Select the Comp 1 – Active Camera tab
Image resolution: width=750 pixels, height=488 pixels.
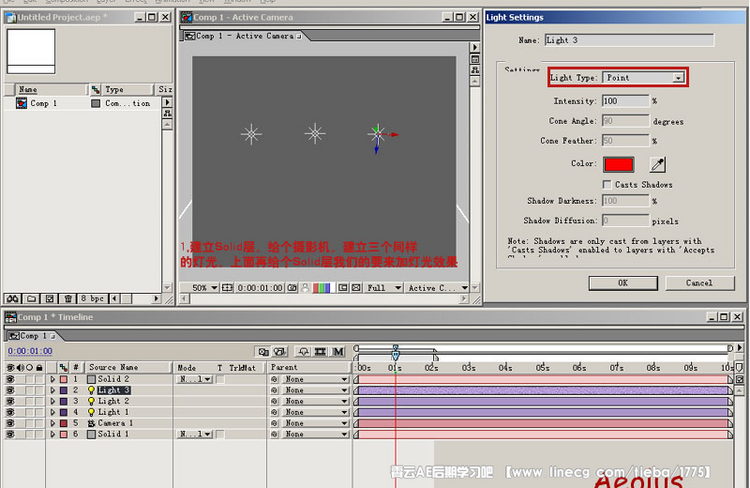pos(243,36)
